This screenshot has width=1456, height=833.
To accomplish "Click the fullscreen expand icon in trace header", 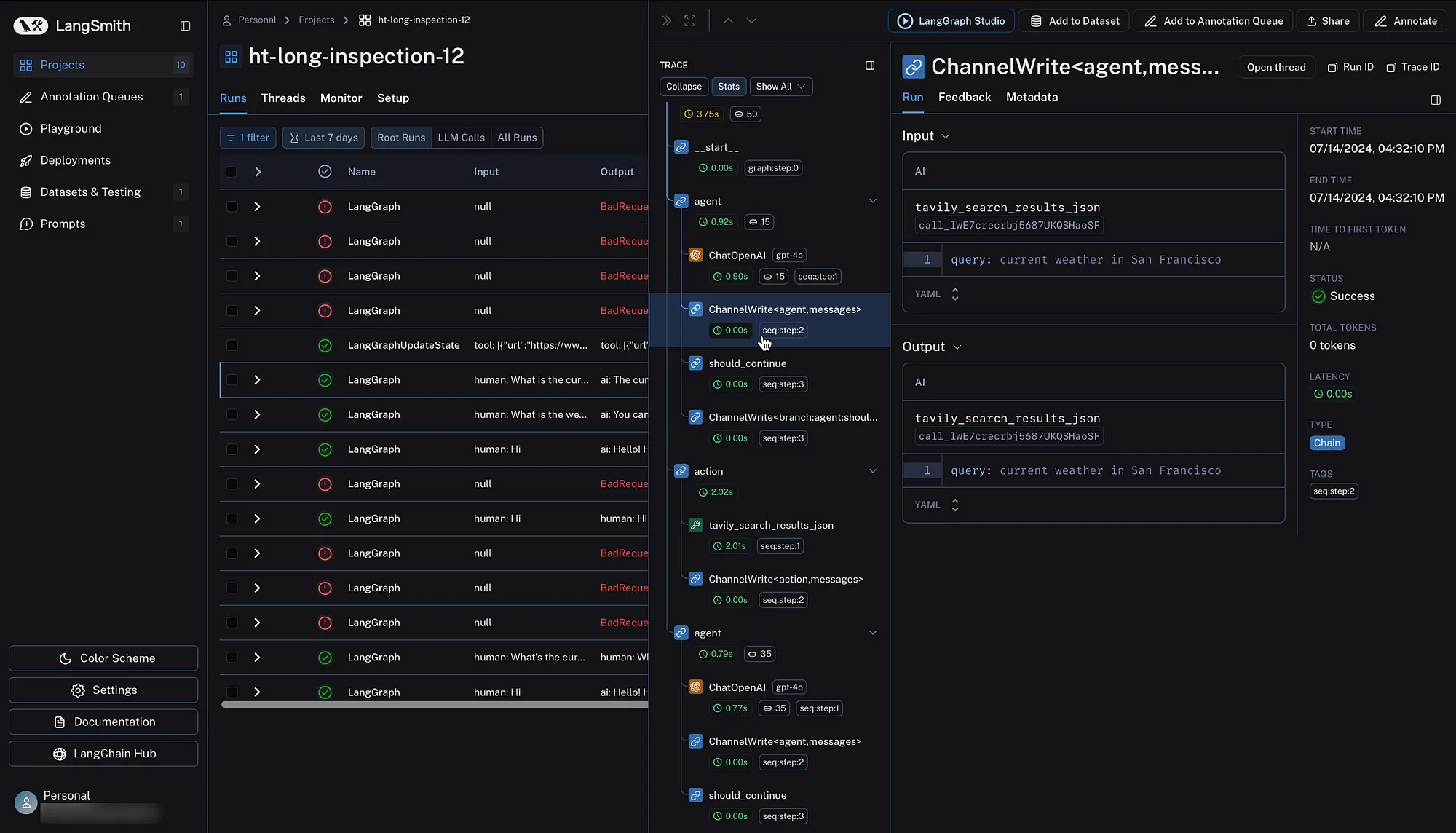I will pos(690,21).
